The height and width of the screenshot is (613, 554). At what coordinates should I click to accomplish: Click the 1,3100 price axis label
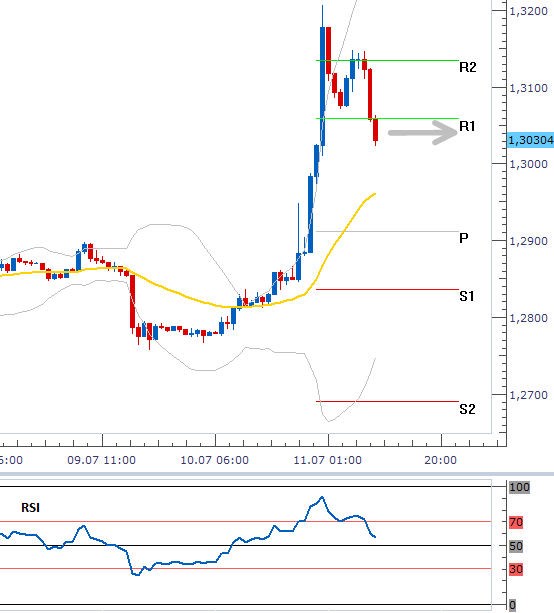pos(529,88)
